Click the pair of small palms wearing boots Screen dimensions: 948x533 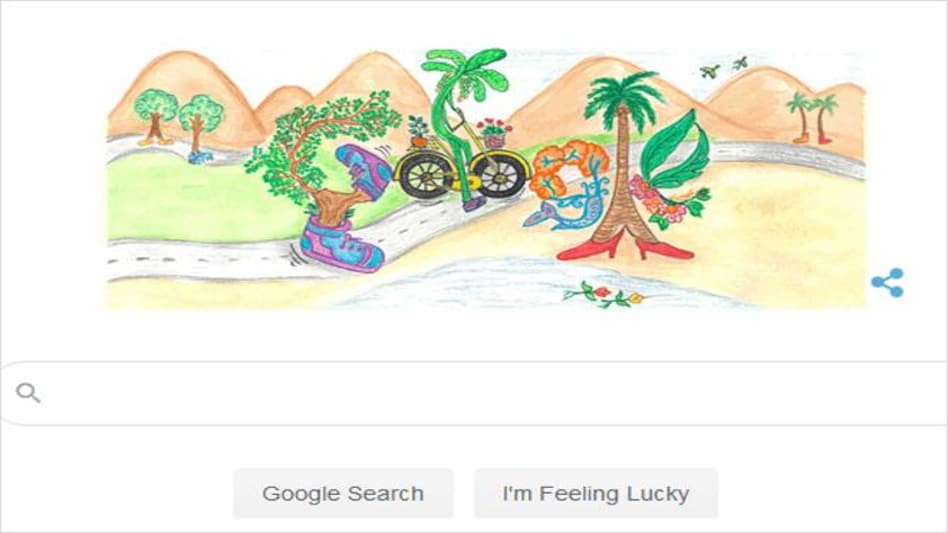(x=812, y=118)
